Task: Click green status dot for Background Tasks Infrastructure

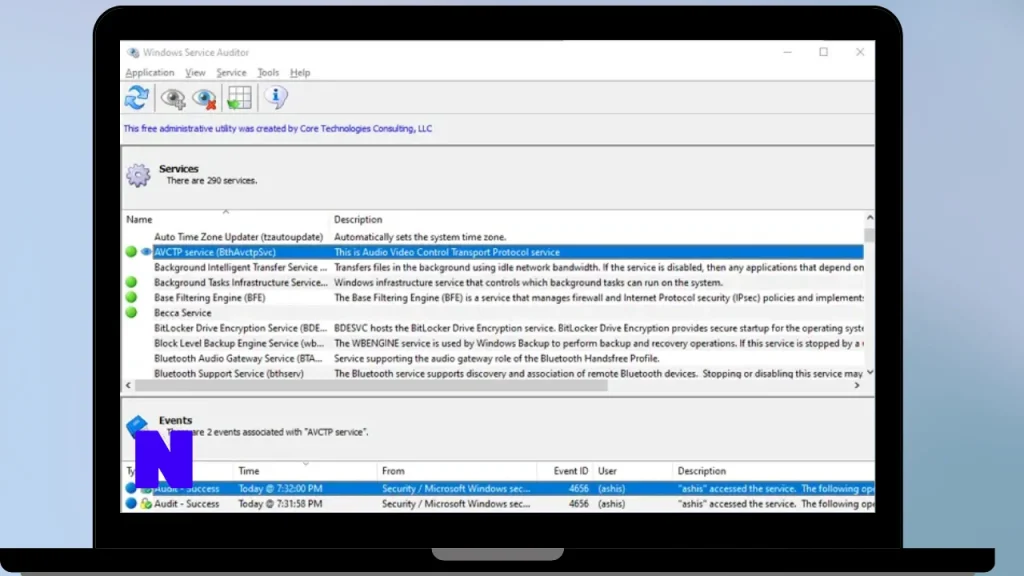Action: coord(131,282)
